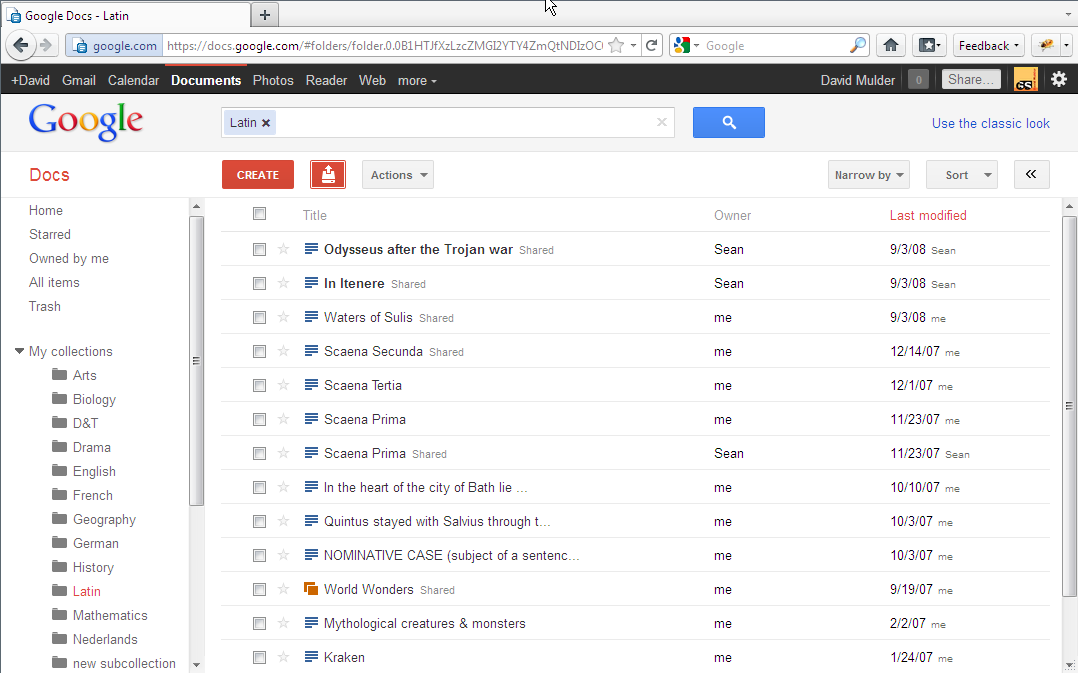Click the search magnifier in browser search bar
Viewport: 1078px width, 673px height.
coord(857,45)
